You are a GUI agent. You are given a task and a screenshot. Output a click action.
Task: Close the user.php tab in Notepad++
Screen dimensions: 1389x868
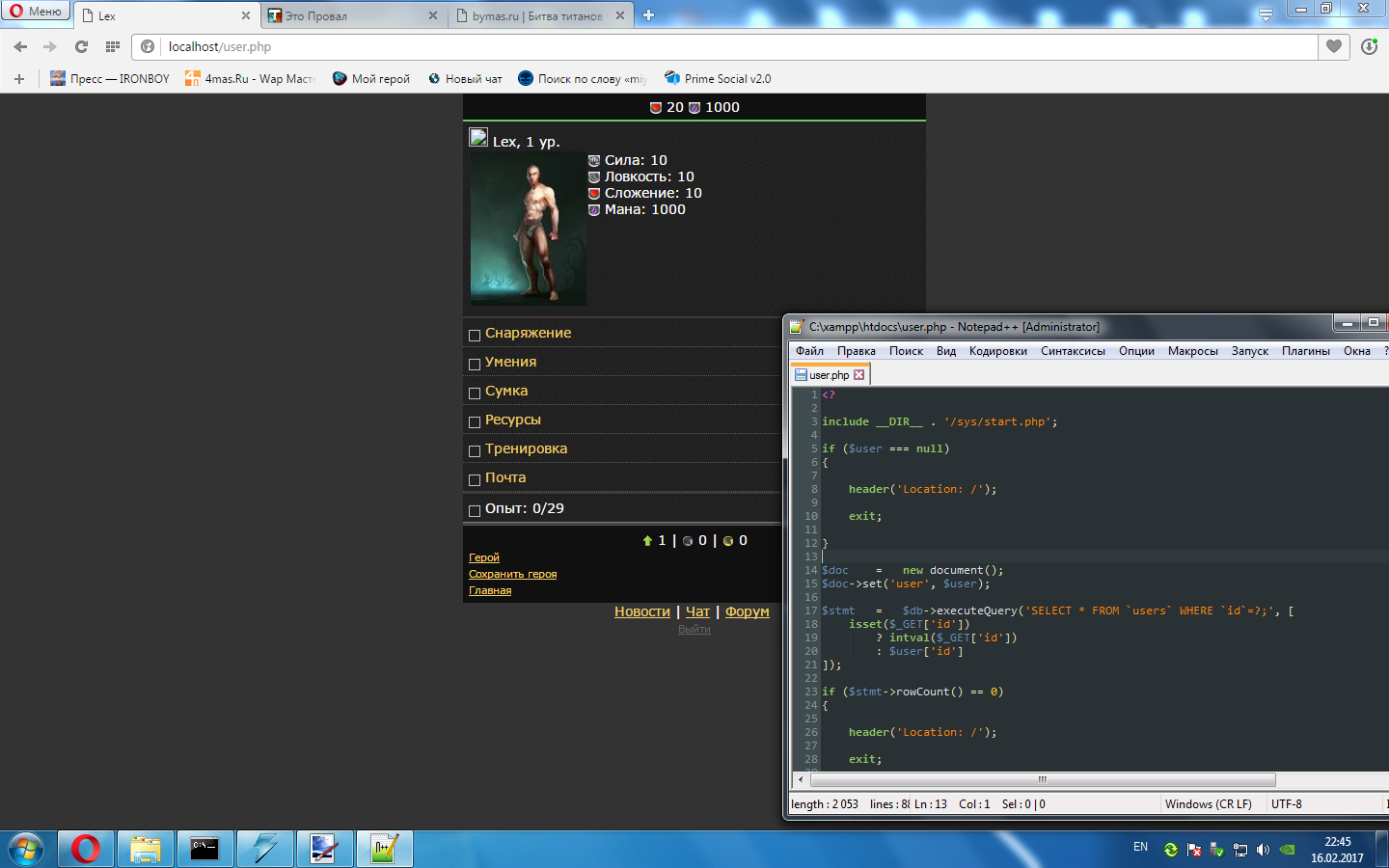(859, 375)
